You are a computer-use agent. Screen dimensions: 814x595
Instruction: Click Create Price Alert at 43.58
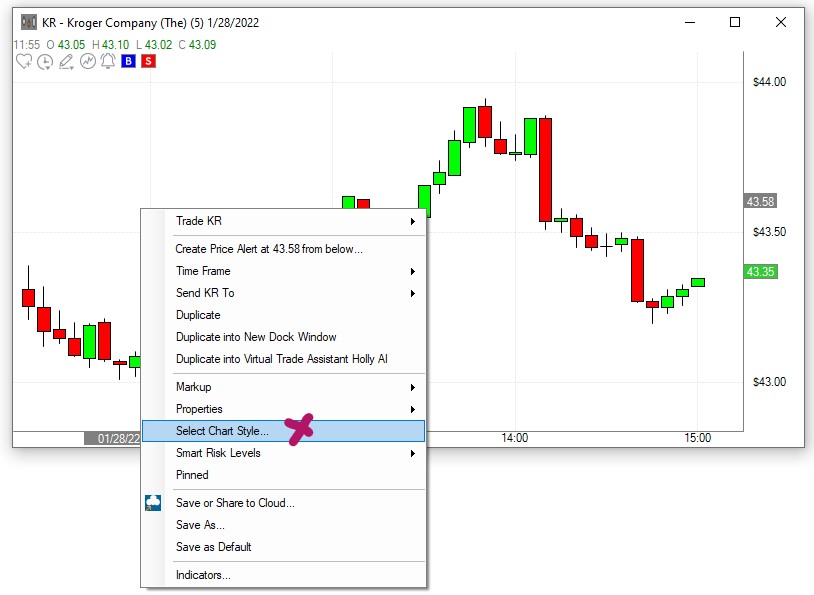269,249
